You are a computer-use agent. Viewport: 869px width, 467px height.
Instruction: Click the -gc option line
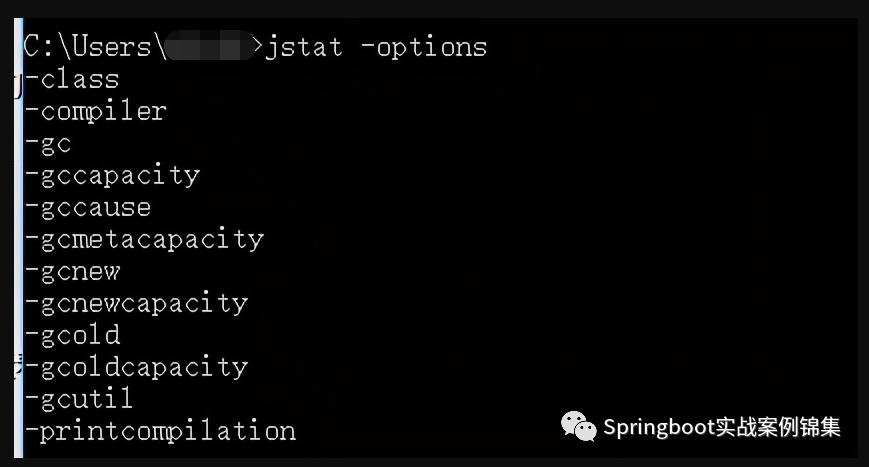coord(48,144)
